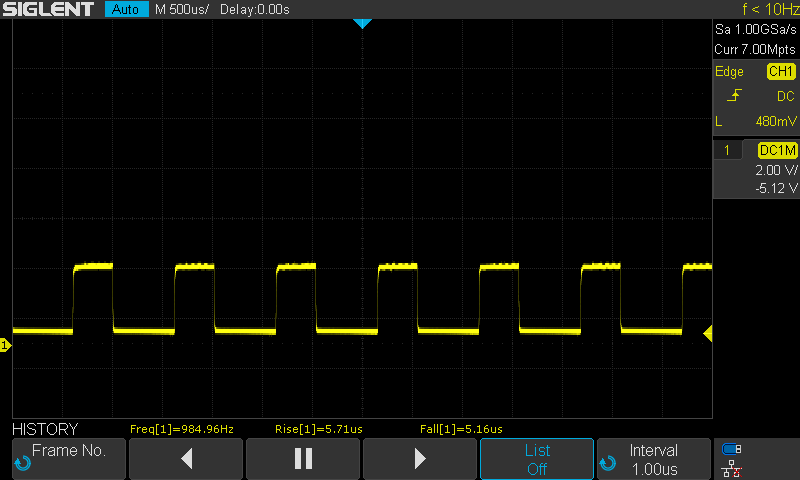Click the channel 1 ground level marker
Viewport: 800px width, 480px height.
click(x=5, y=345)
